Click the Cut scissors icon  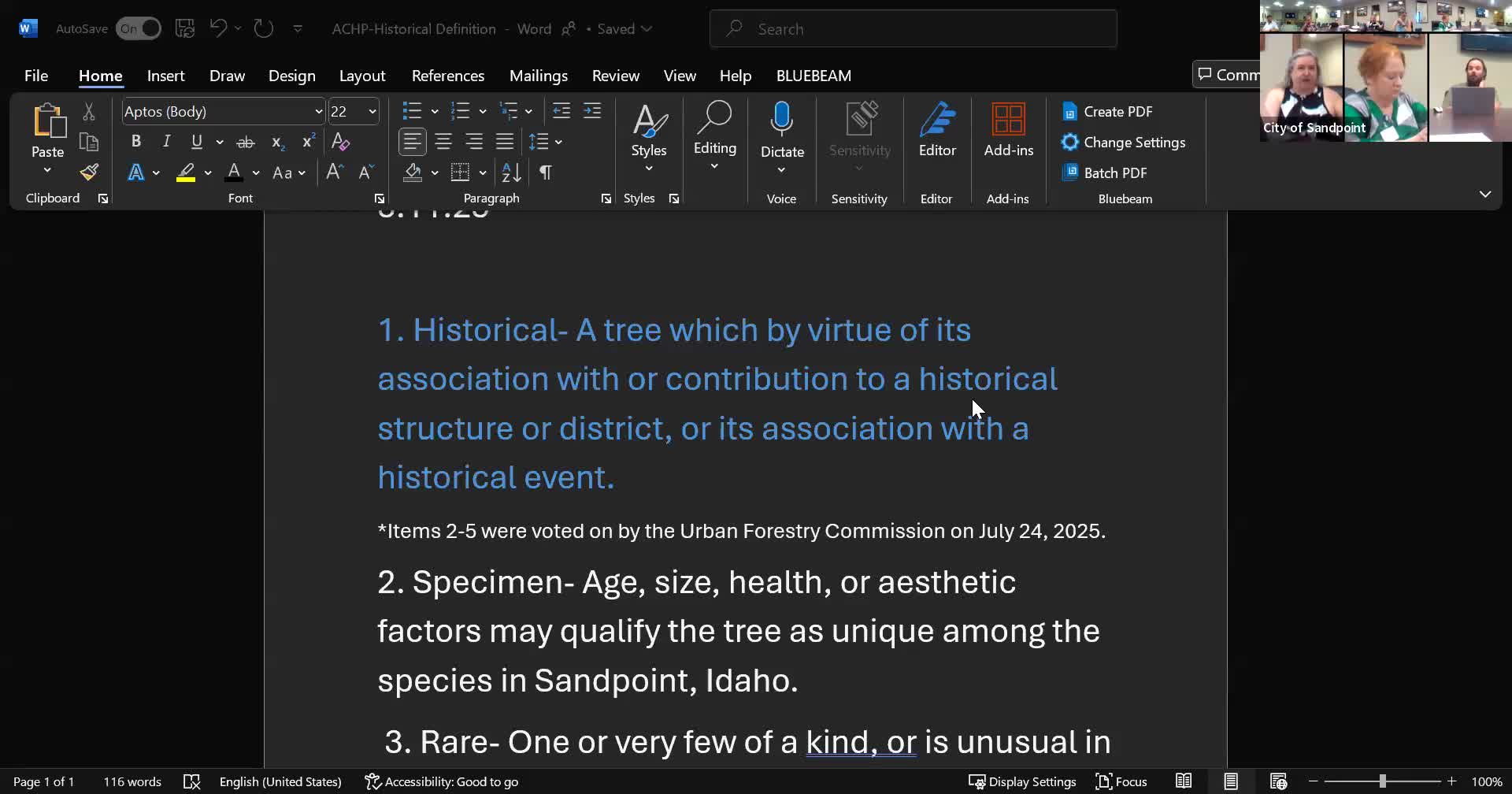[x=89, y=112]
